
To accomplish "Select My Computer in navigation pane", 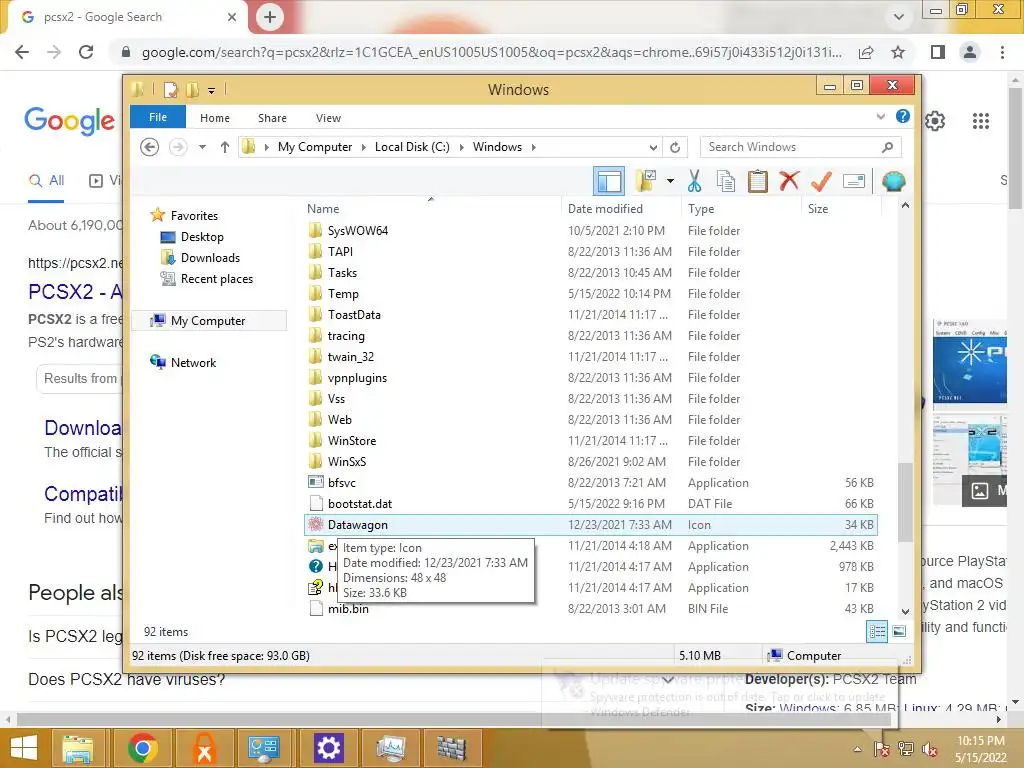I will tap(208, 321).
